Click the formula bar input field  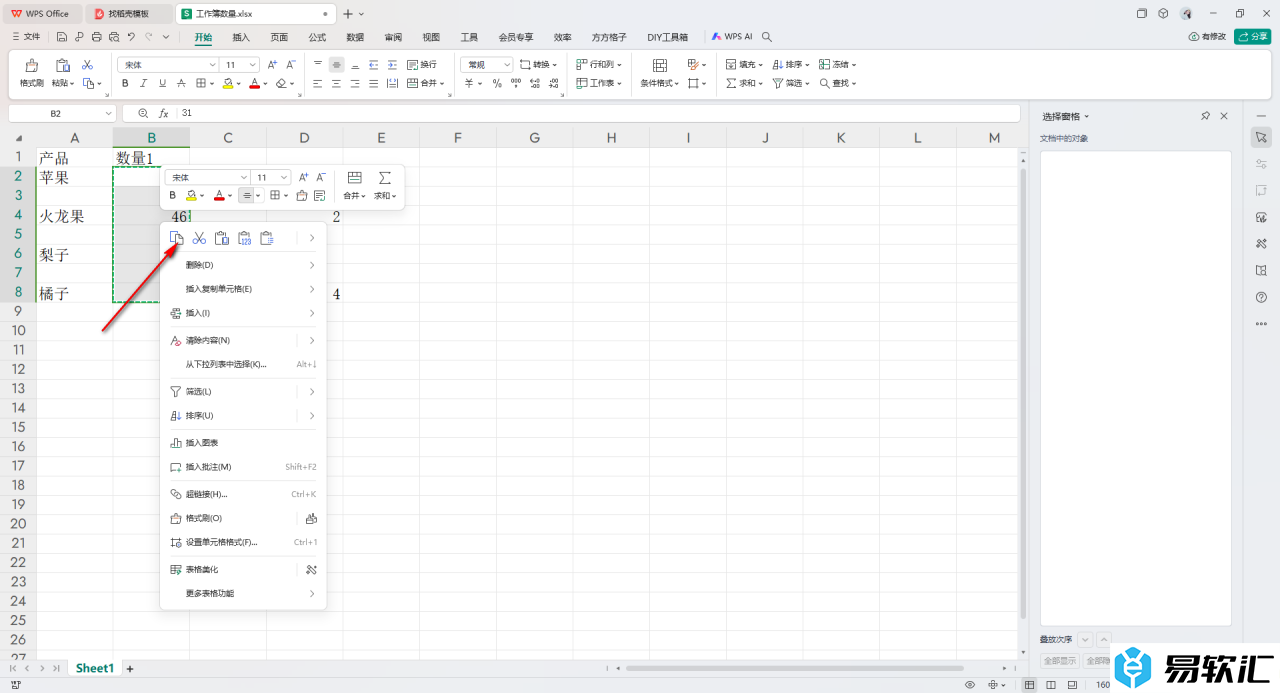click(600, 114)
